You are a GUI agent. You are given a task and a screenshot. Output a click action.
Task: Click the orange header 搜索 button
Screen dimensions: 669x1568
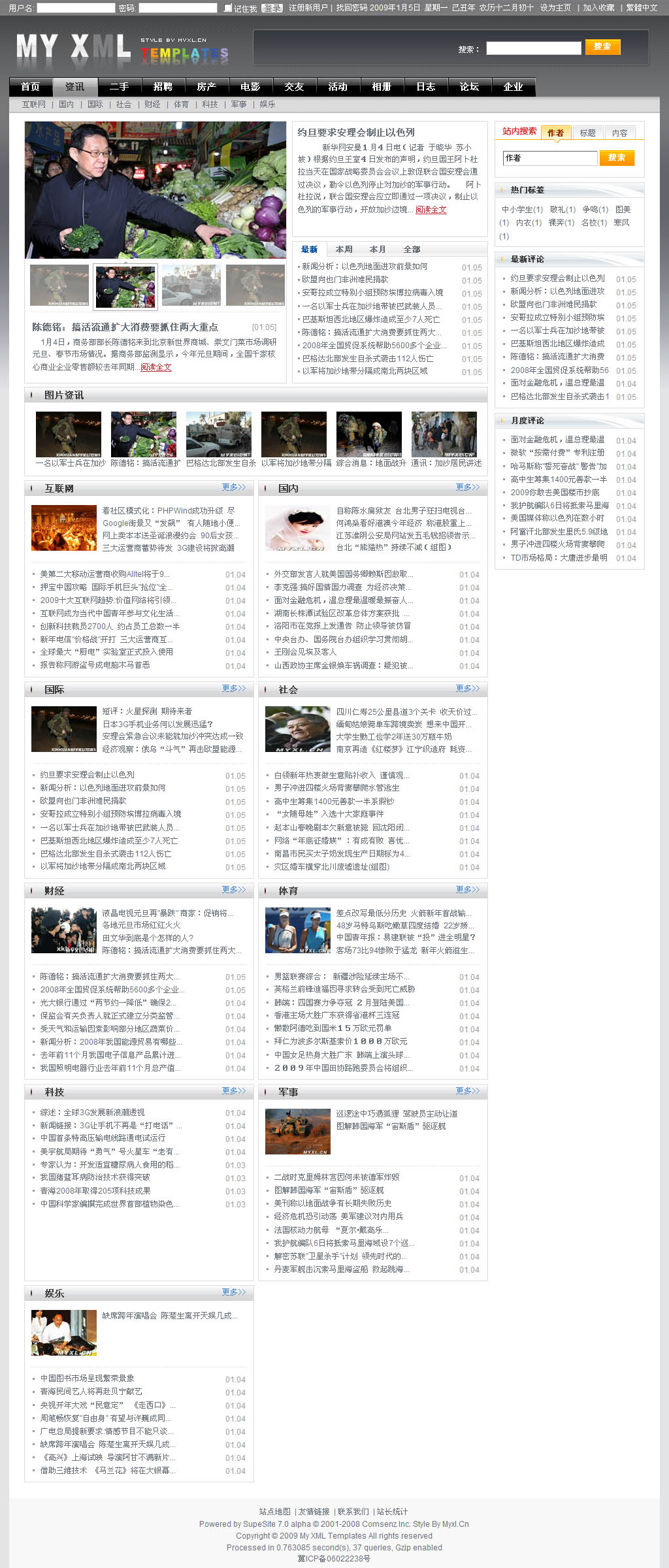(x=602, y=47)
